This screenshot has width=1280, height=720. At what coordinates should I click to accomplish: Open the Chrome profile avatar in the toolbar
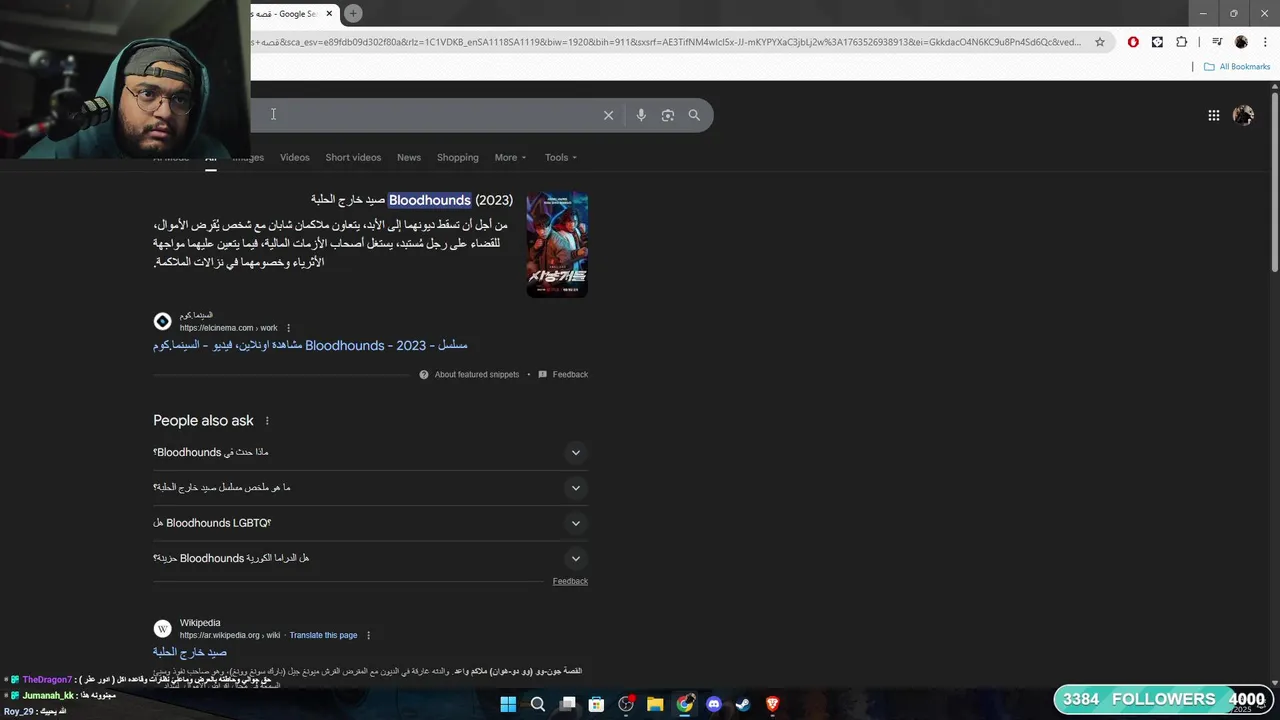[x=1241, y=42]
